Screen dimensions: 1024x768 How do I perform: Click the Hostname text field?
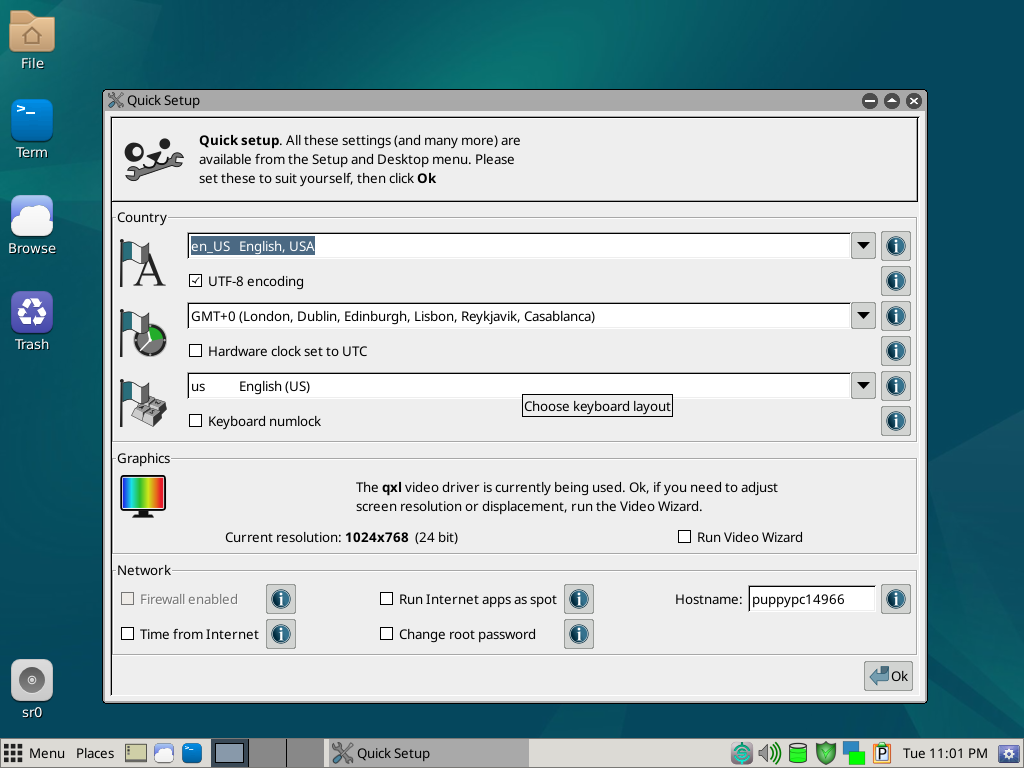pos(812,599)
